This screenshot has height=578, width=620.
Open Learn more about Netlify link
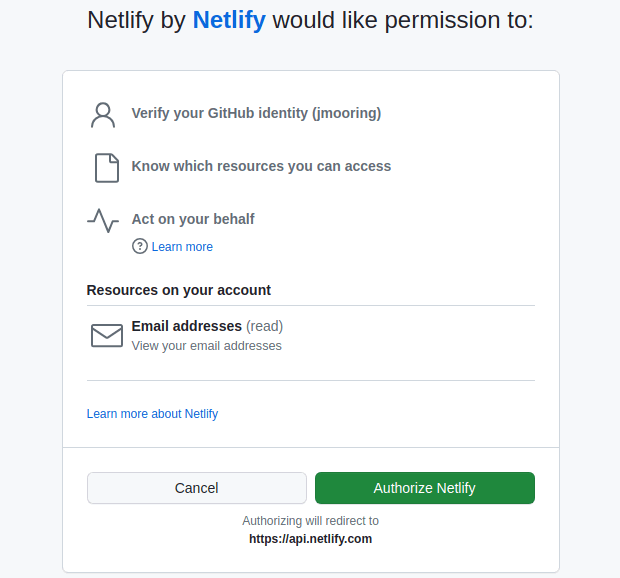[152, 414]
